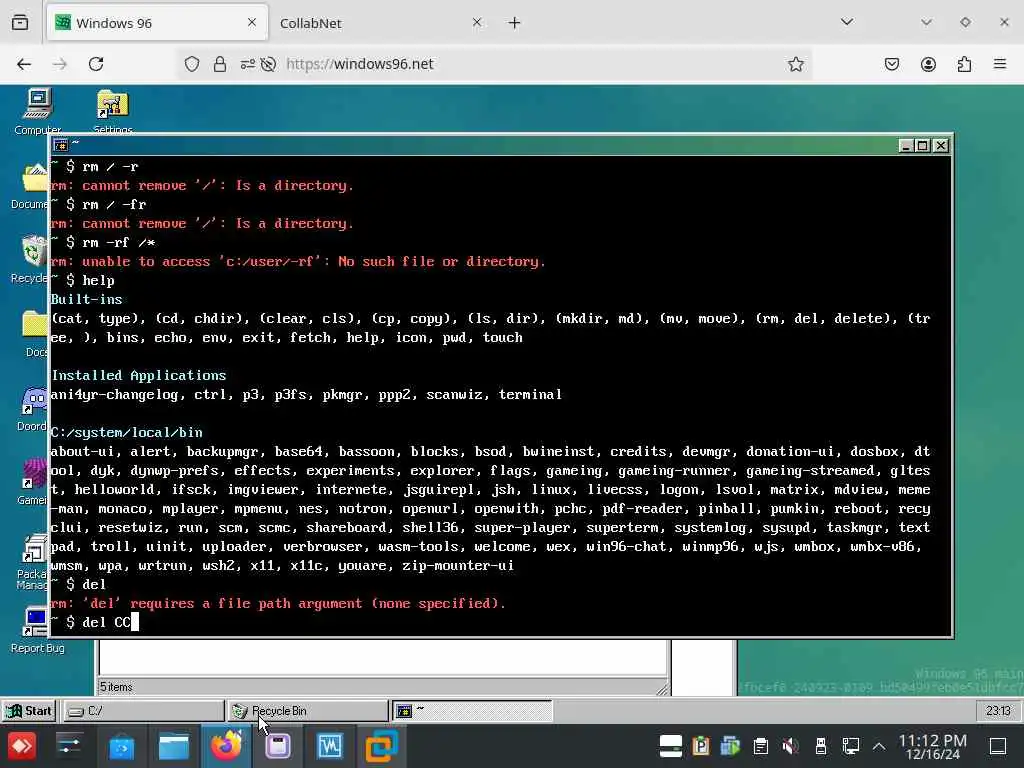Close the terminal window
This screenshot has width=1024, height=768.
pyautogui.click(x=940, y=145)
